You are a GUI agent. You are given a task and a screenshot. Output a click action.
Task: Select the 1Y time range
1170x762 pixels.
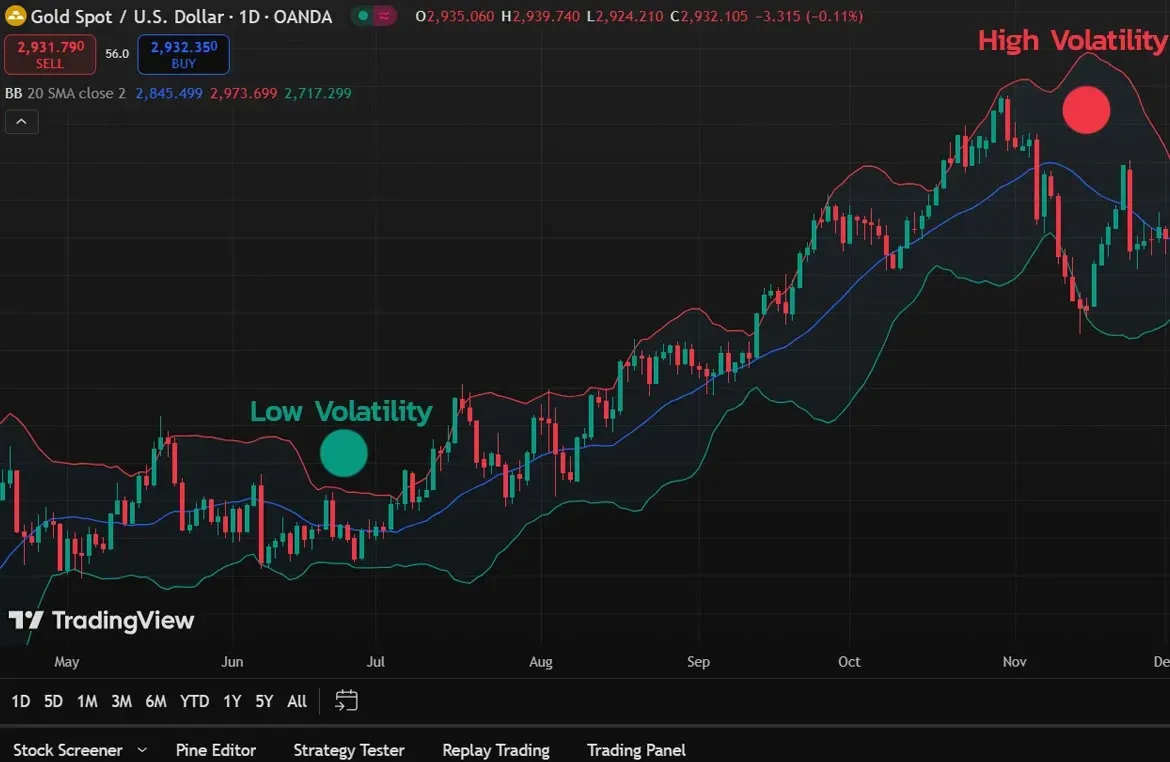(x=233, y=702)
